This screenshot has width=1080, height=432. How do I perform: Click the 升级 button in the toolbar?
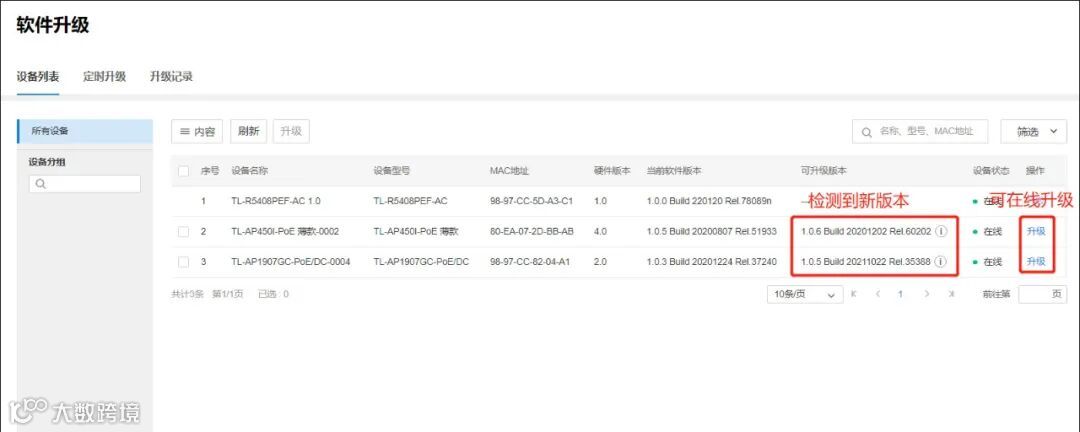pos(291,132)
